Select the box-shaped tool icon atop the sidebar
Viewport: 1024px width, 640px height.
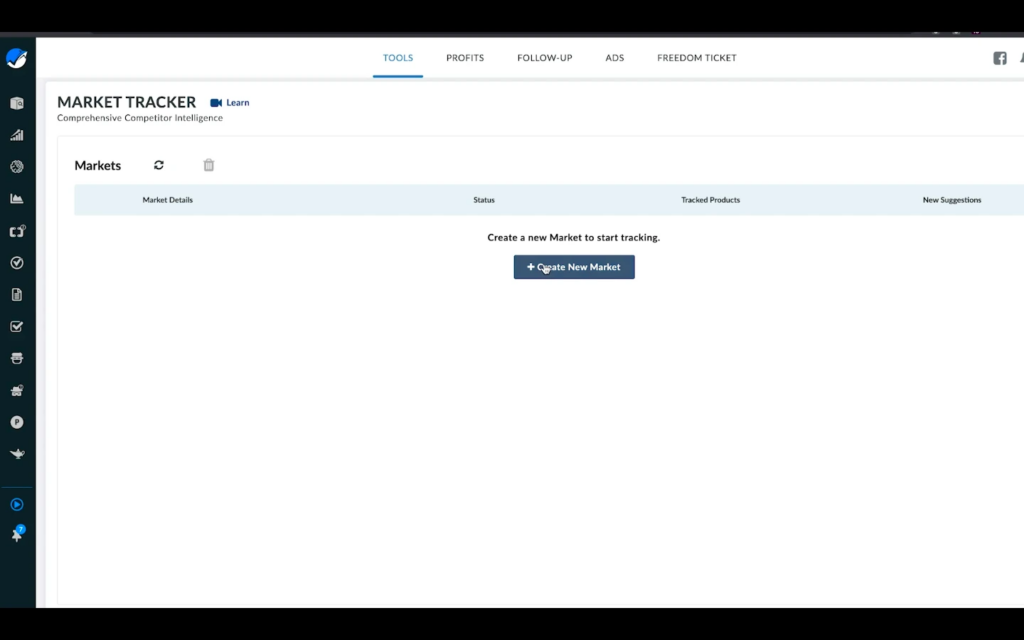point(16,102)
